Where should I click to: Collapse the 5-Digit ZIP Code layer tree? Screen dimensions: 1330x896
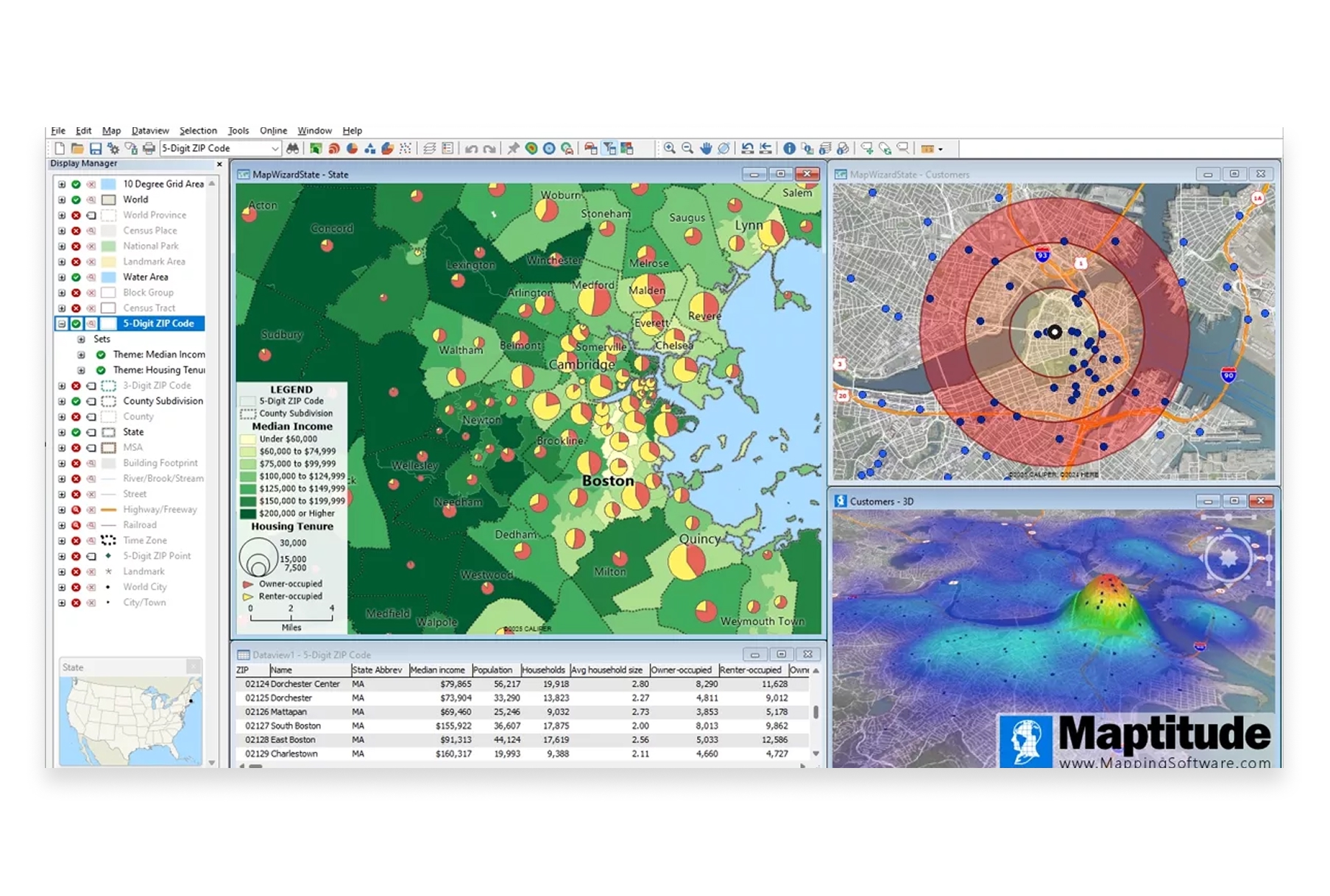coord(62,323)
